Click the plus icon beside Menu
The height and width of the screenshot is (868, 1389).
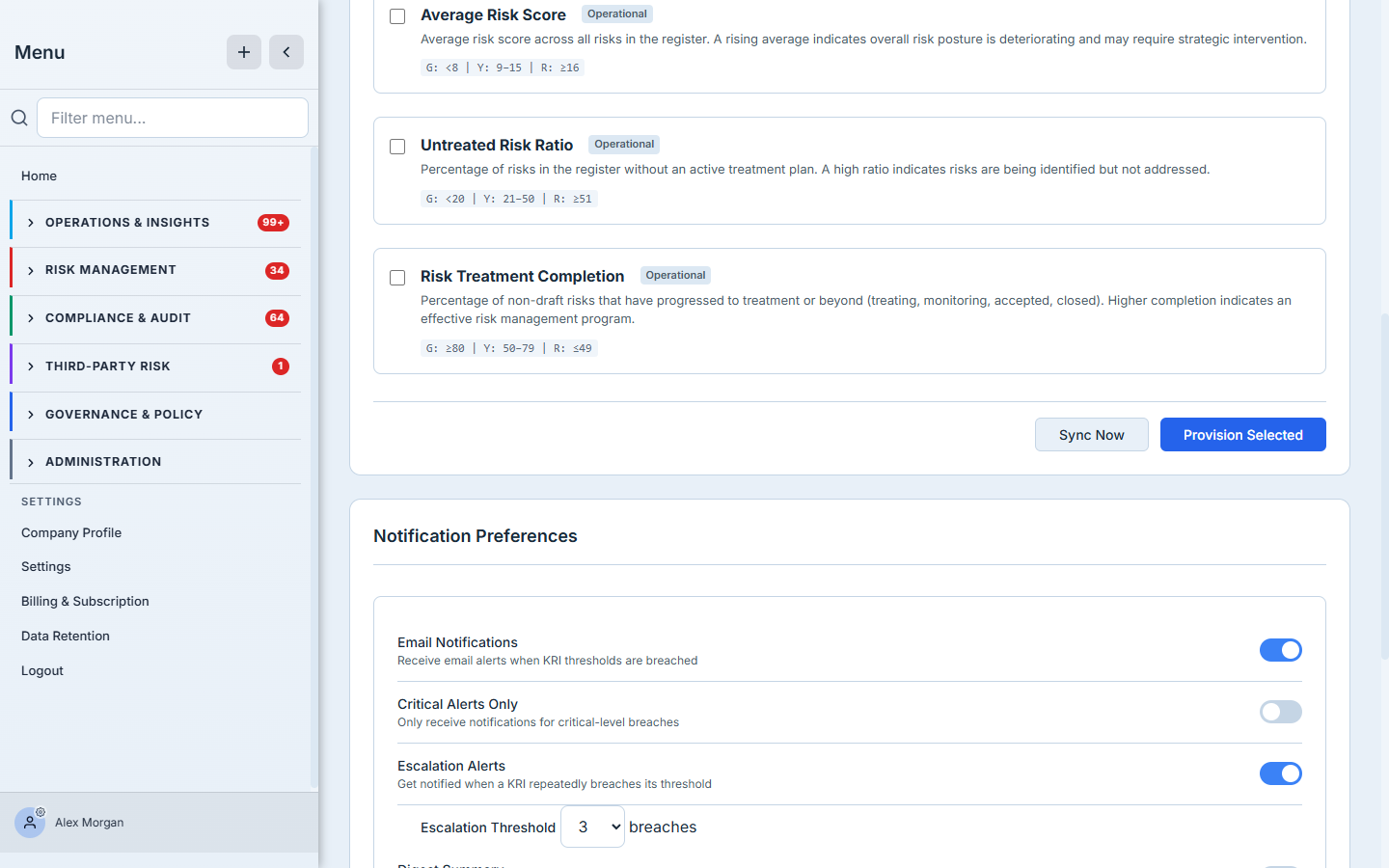tap(244, 52)
